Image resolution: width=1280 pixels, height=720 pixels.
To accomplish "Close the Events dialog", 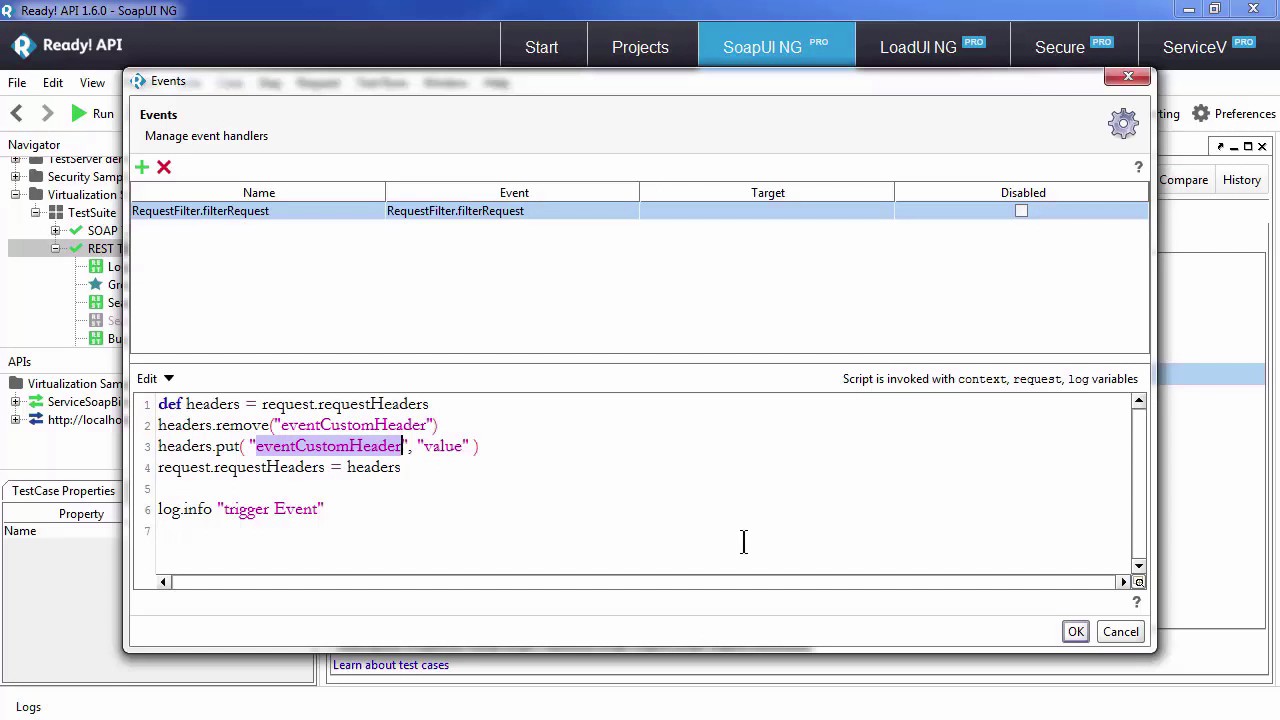I will coord(1128,77).
